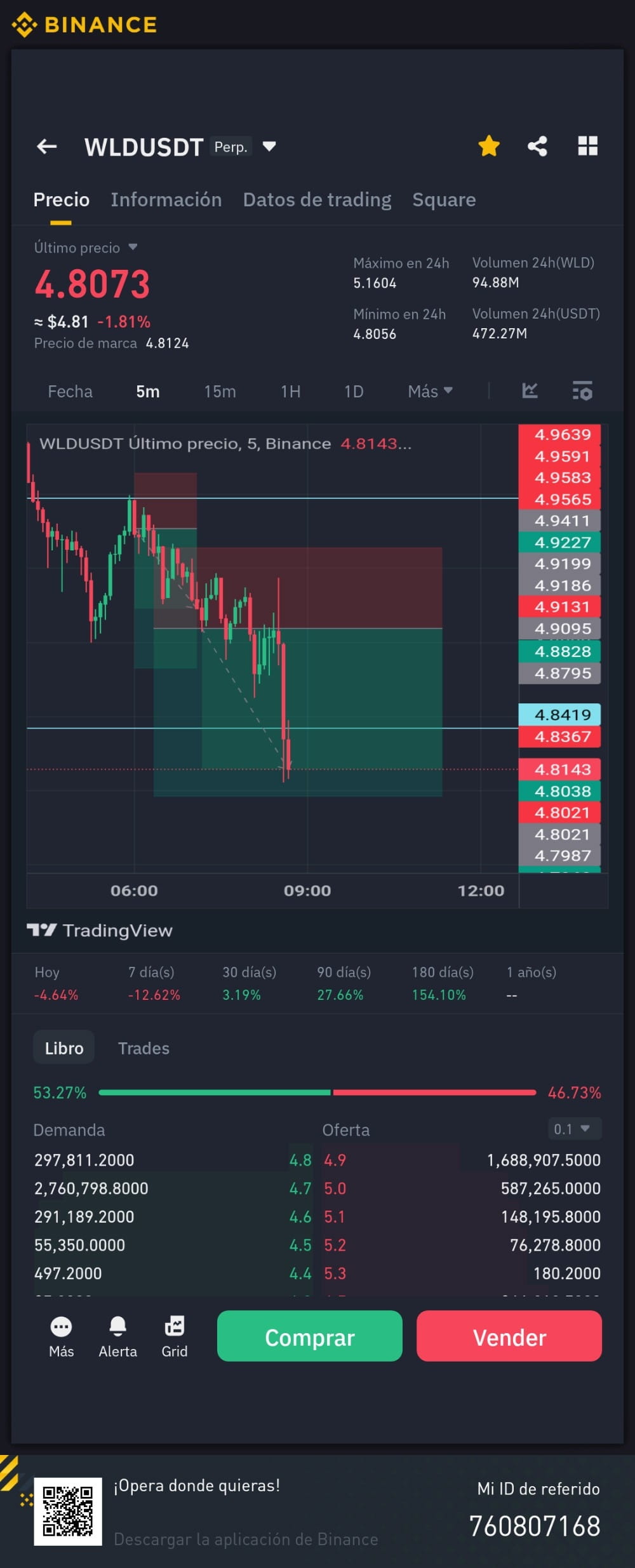Viewport: 635px width, 1568px height.
Task: Click the 2,760,798.8000 bid quantity
Action: (91, 1188)
